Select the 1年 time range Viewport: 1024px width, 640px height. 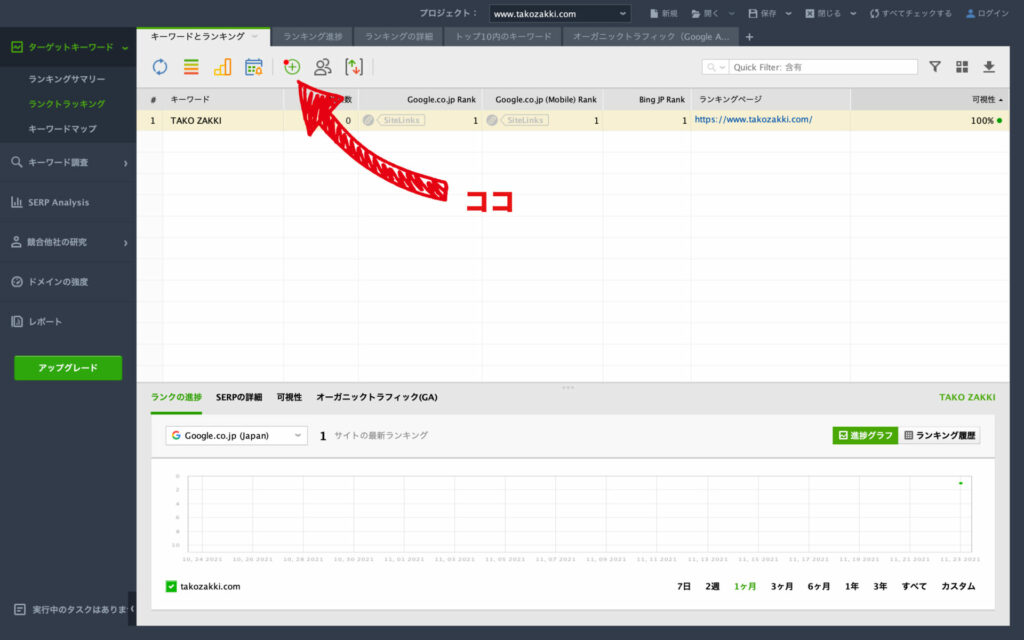[852, 586]
